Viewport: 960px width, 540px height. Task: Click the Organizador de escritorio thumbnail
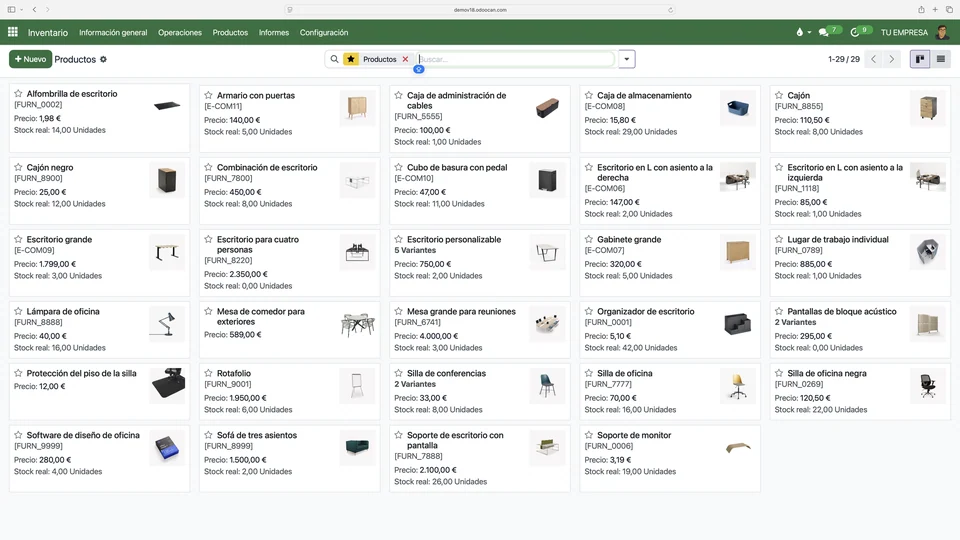738,323
